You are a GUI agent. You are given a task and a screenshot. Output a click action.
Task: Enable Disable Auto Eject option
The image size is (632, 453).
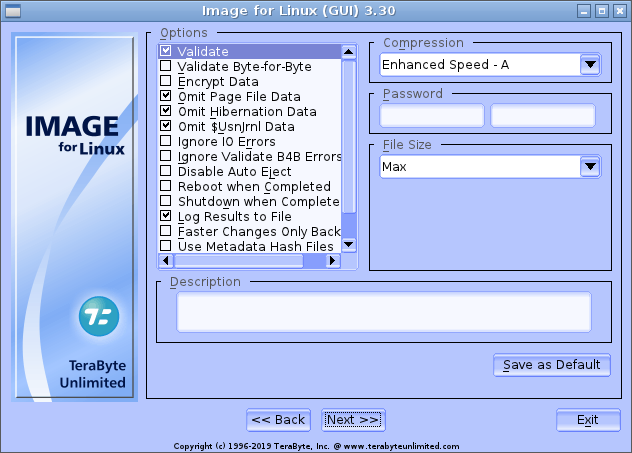[165, 170]
